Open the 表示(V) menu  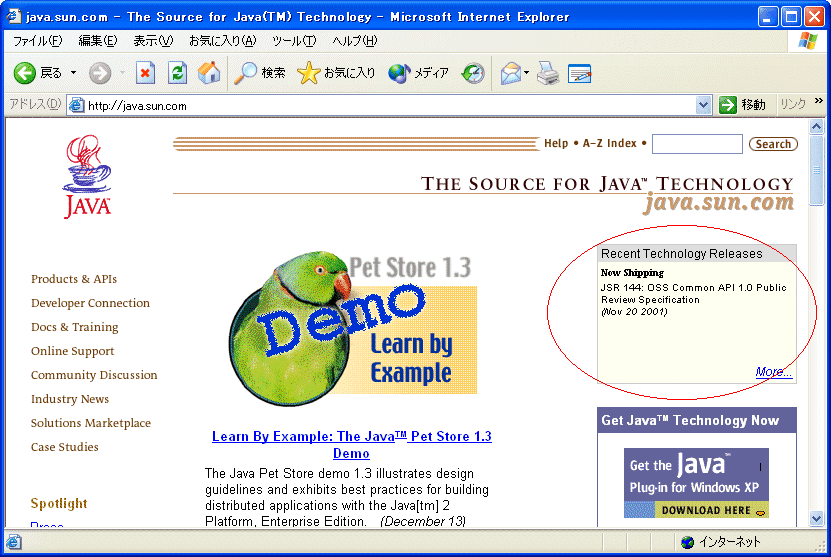click(x=153, y=41)
